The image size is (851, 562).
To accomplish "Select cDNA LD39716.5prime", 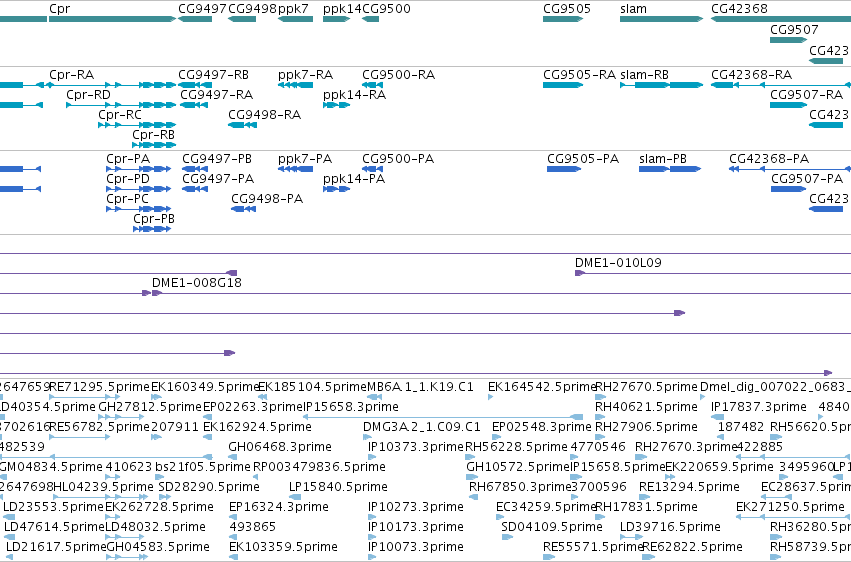I will coord(631,537).
